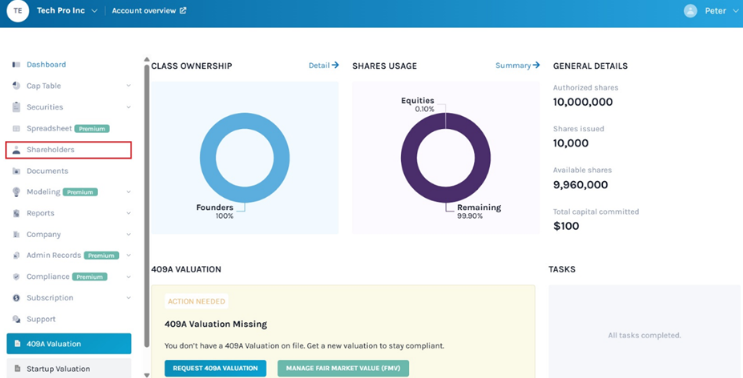
Task: Click the 409A Valuation Missing heading
Action: coord(216,324)
